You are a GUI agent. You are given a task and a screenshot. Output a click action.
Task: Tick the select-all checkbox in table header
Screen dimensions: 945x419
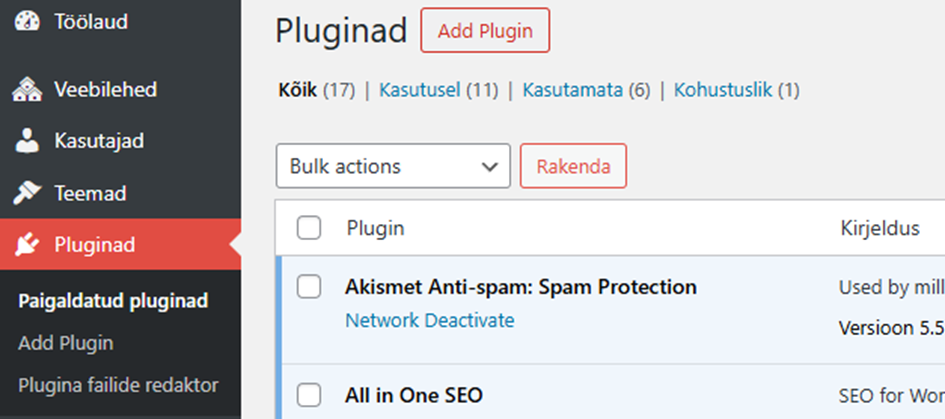click(x=309, y=228)
